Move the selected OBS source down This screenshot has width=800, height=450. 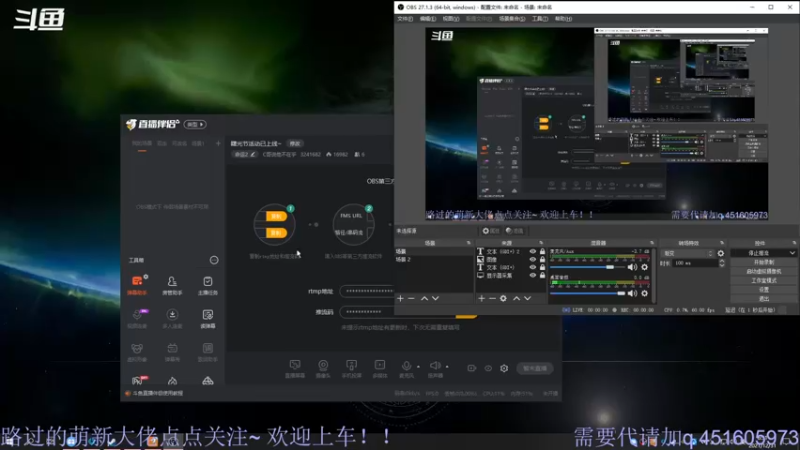[528, 298]
